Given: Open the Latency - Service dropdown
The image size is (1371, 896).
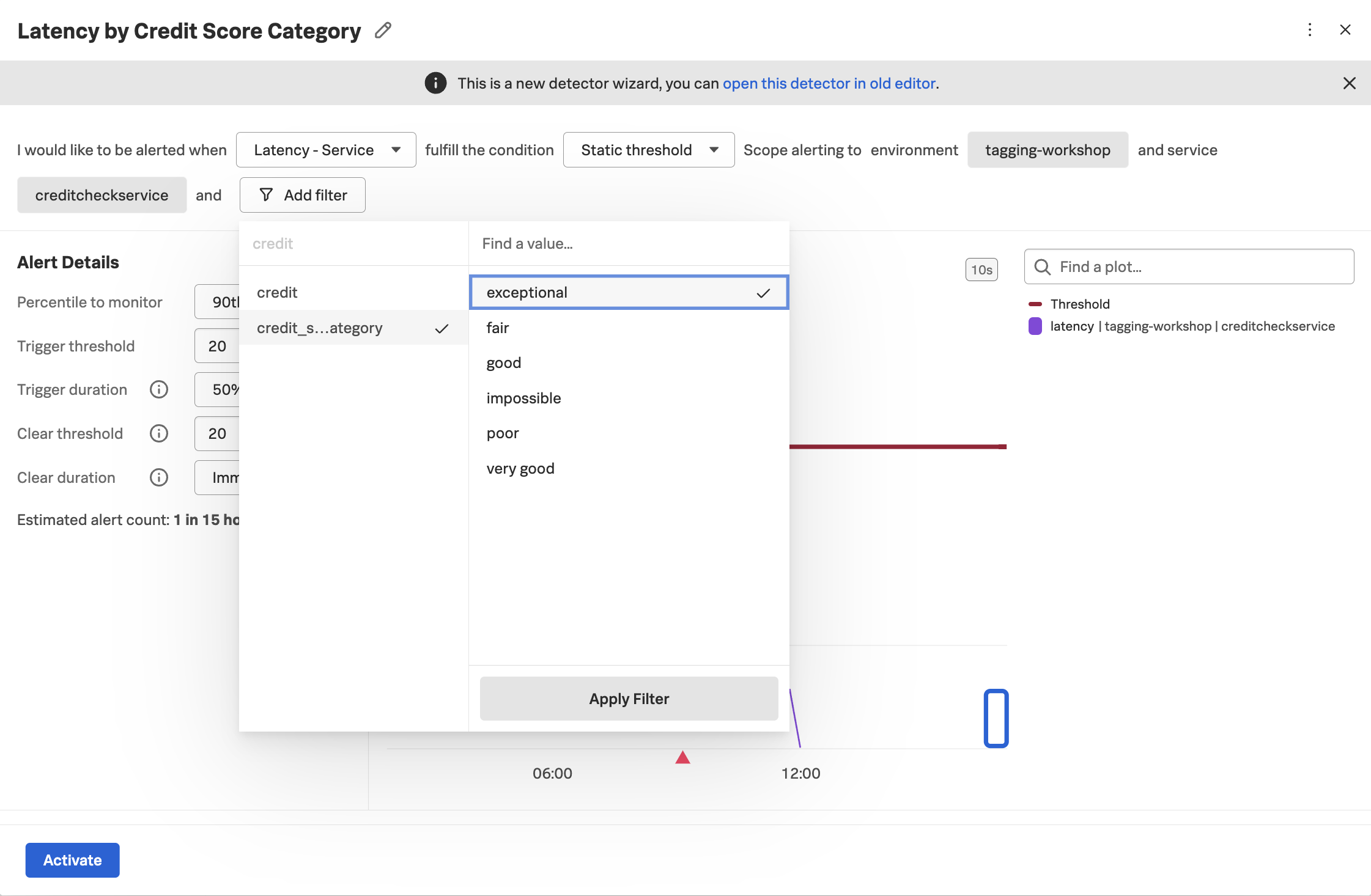Looking at the screenshot, I should pyautogui.click(x=326, y=150).
